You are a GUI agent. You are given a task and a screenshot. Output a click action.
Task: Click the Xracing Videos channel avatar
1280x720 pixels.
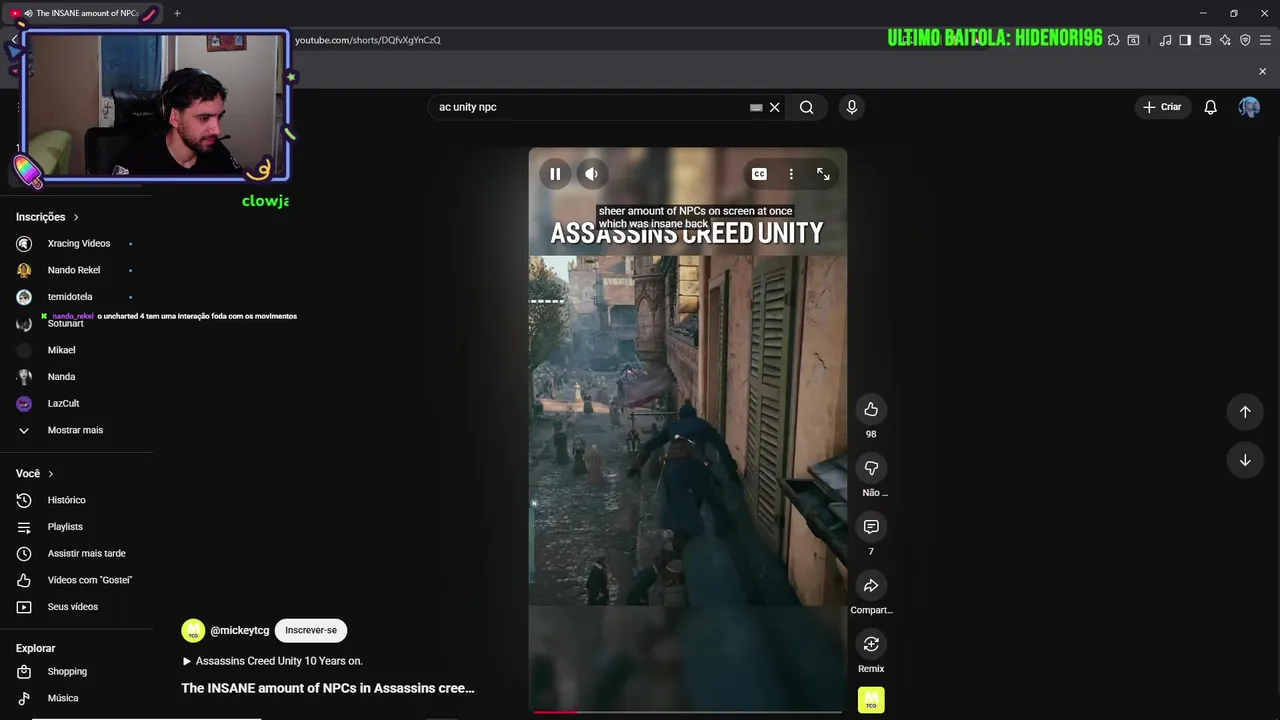(24, 243)
